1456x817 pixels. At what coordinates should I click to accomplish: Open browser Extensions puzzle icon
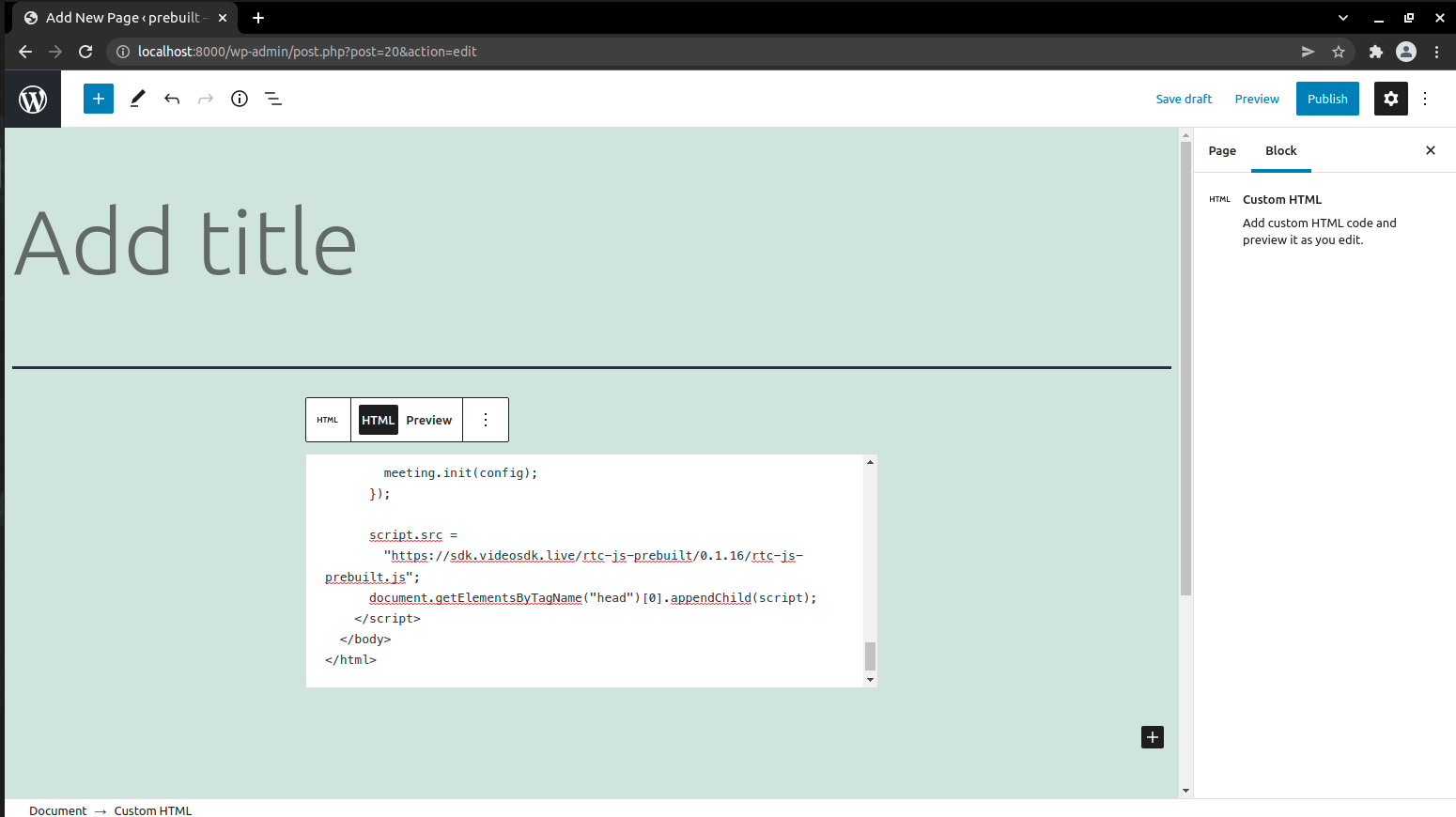(1376, 52)
